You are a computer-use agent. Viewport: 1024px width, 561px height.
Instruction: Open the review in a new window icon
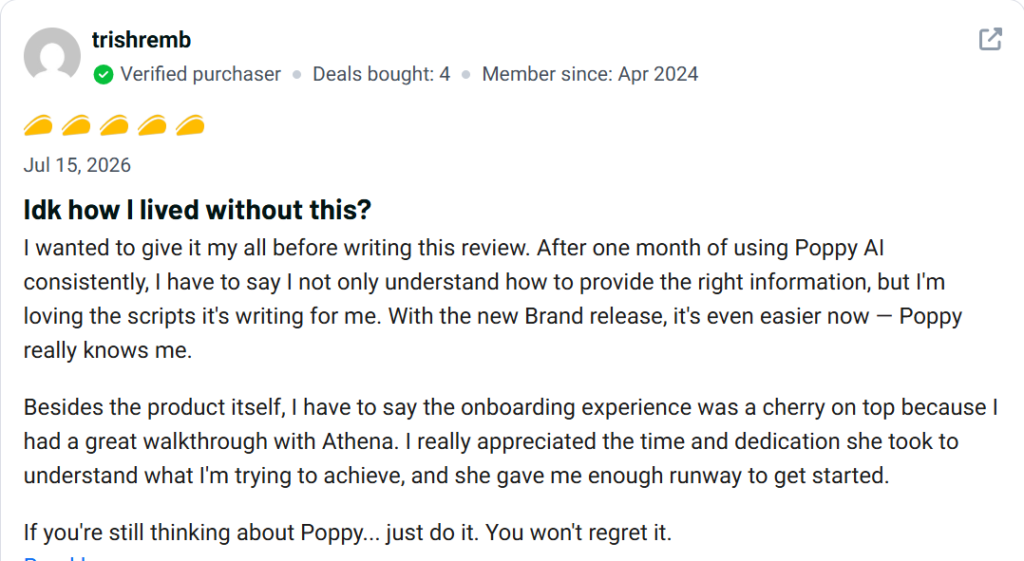(x=990, y=39)
